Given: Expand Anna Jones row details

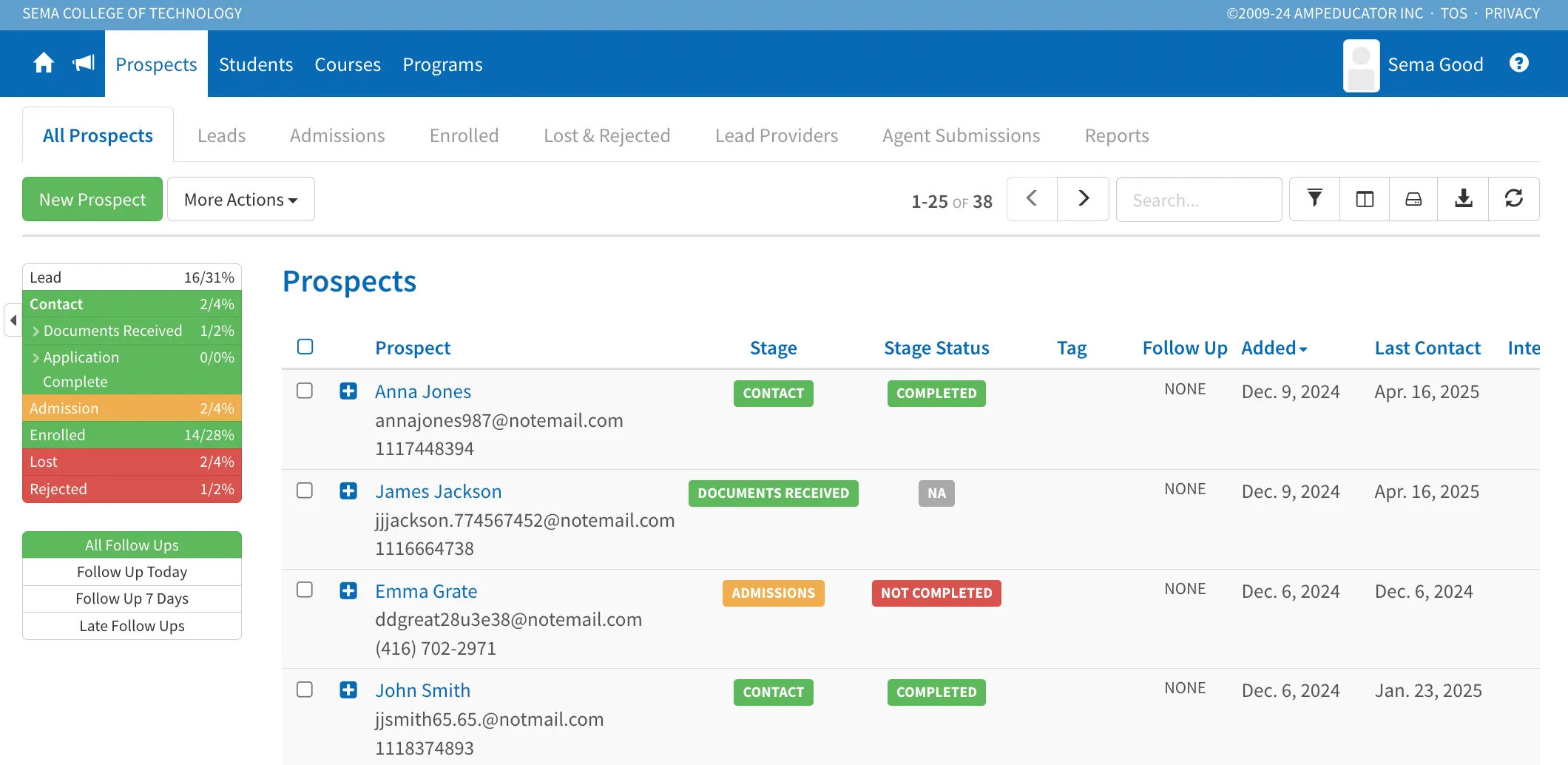Looking at the screenshot, I should [x=348, y=391].
